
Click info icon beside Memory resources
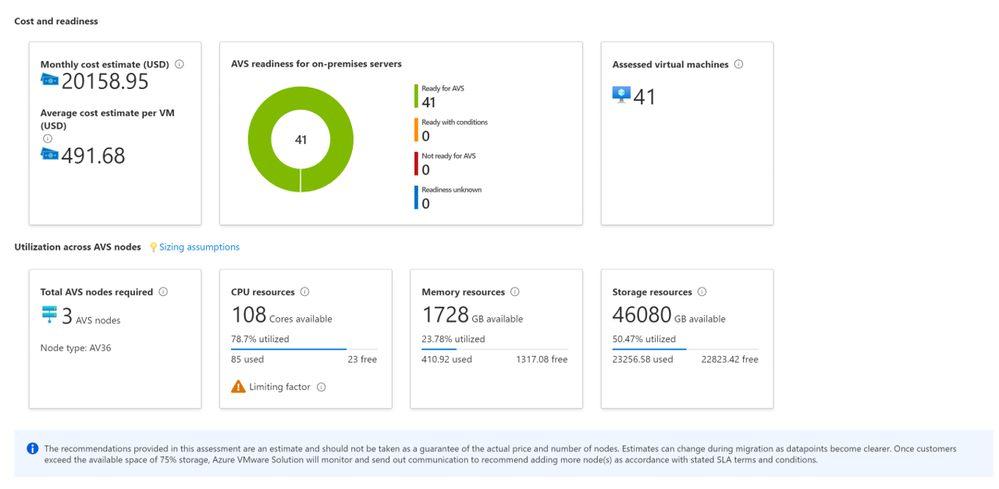[x=515, y=292]
